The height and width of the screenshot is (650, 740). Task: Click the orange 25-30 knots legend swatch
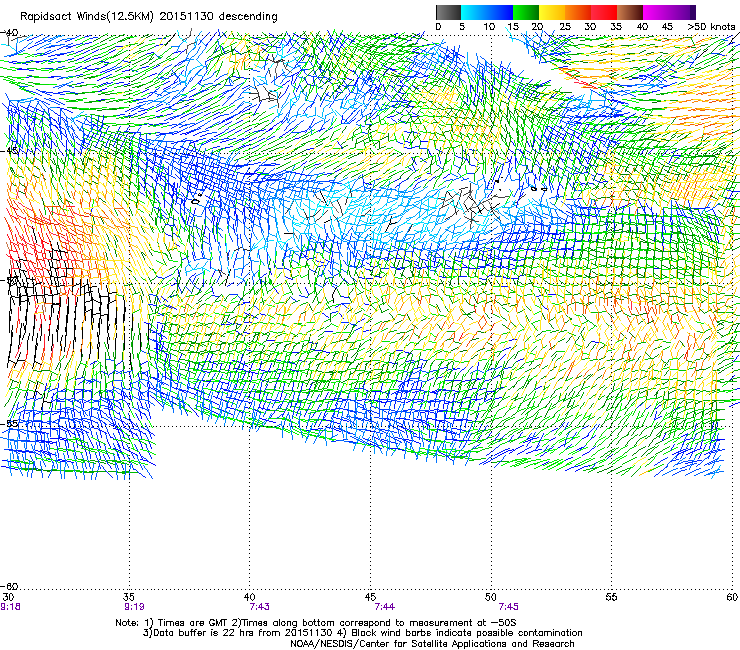point(578,12)
